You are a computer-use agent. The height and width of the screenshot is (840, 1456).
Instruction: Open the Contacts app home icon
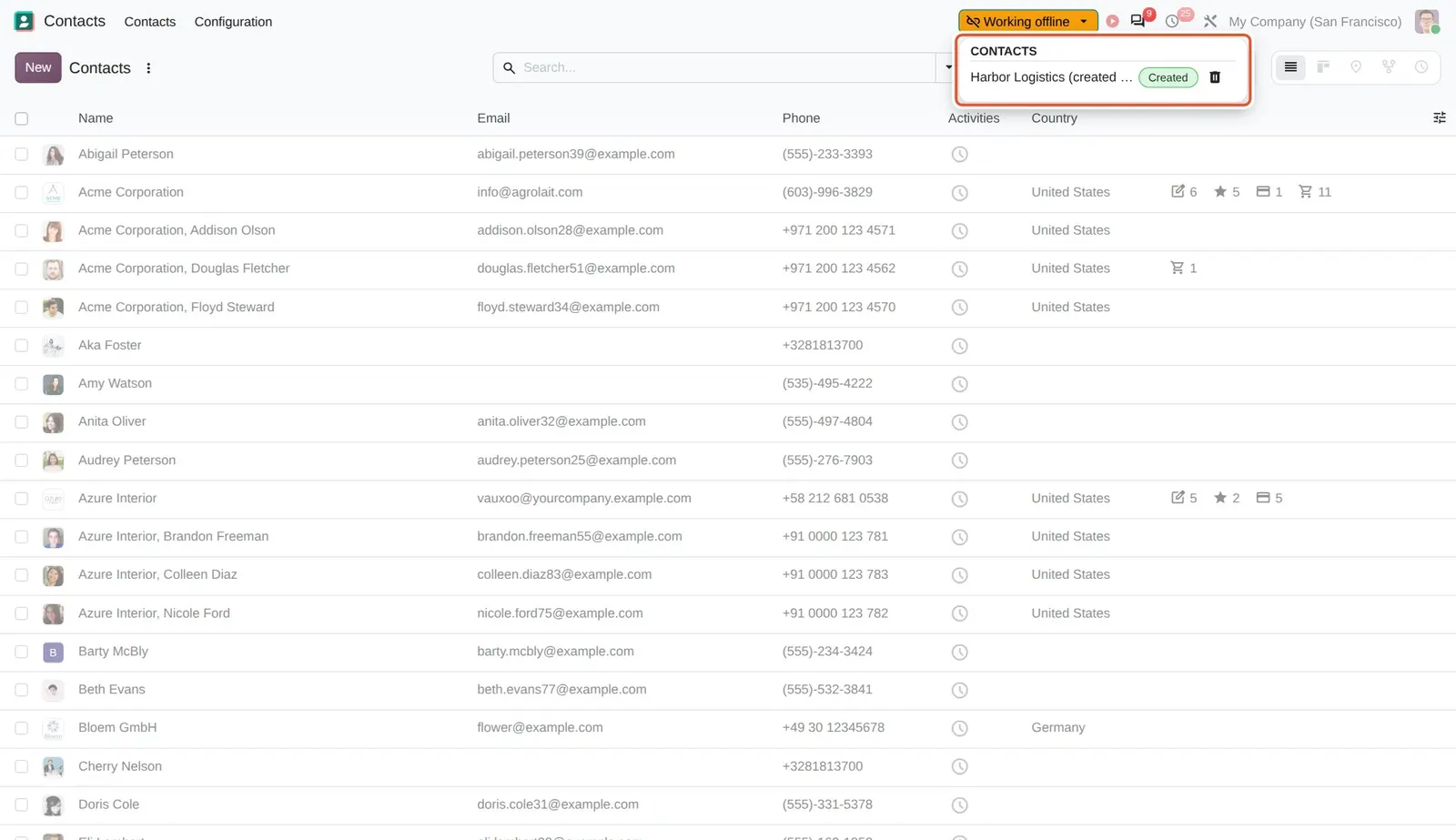click(24, 21)
